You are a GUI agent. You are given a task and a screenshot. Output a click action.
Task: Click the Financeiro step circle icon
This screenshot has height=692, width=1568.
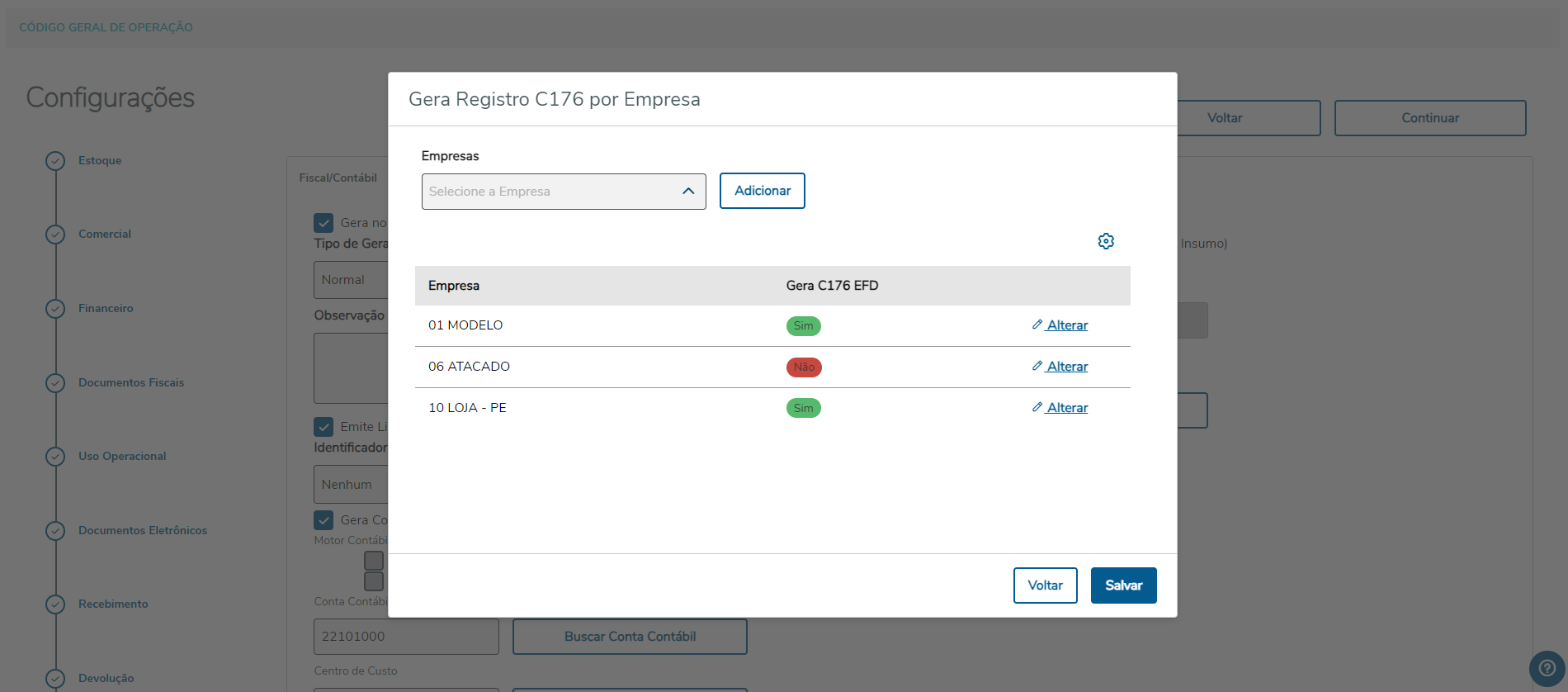[x=55, y=309]
